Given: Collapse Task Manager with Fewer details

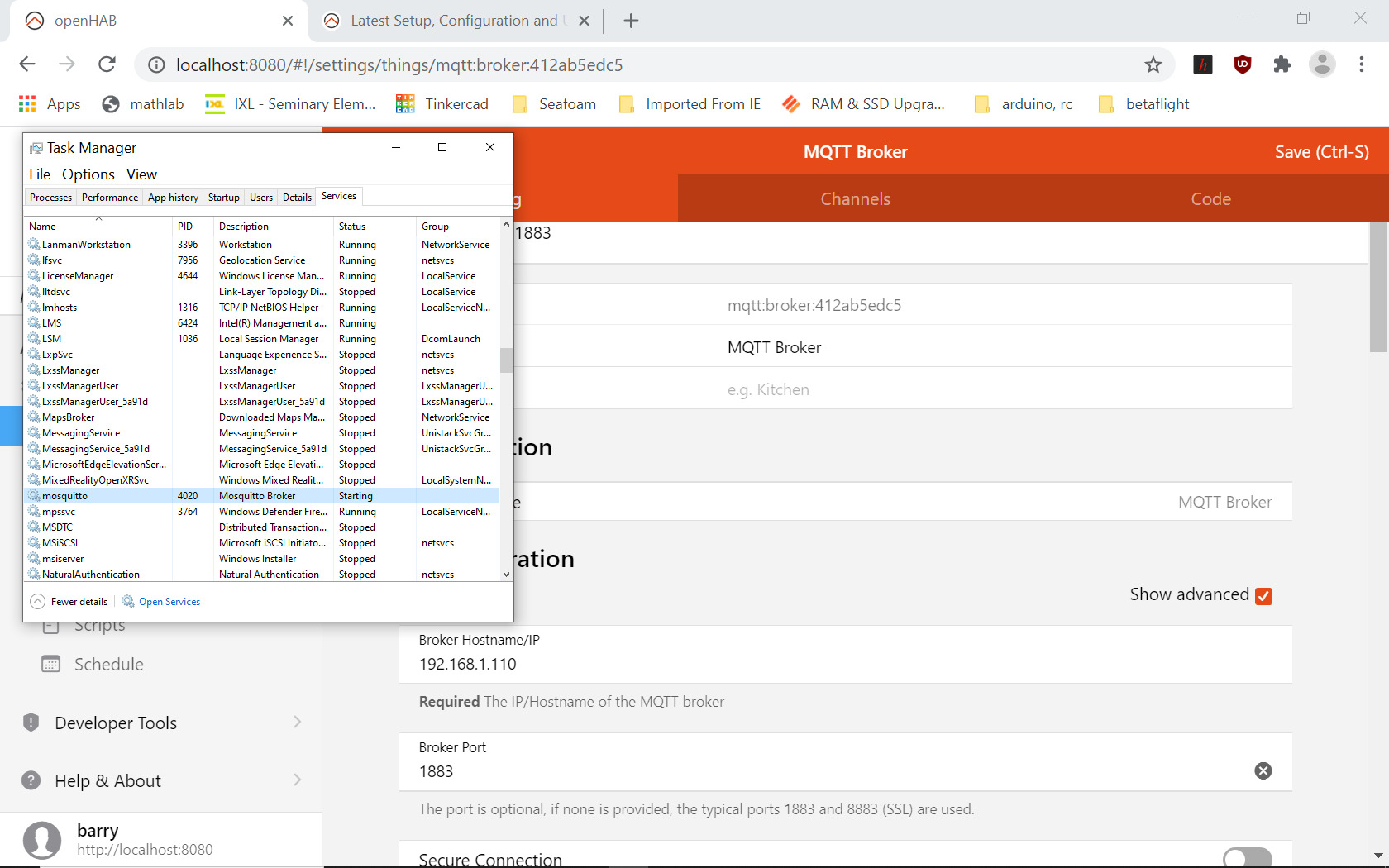Looking at the screenshot, I should click(70, 602).
